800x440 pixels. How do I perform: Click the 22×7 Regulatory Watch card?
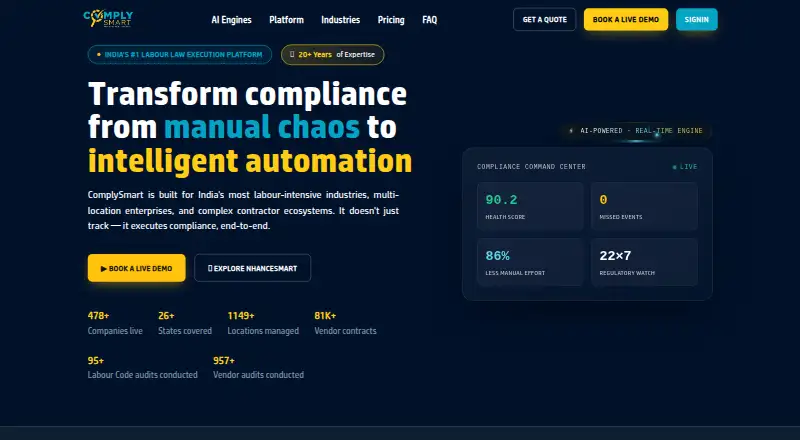click(x=644, y=262)
